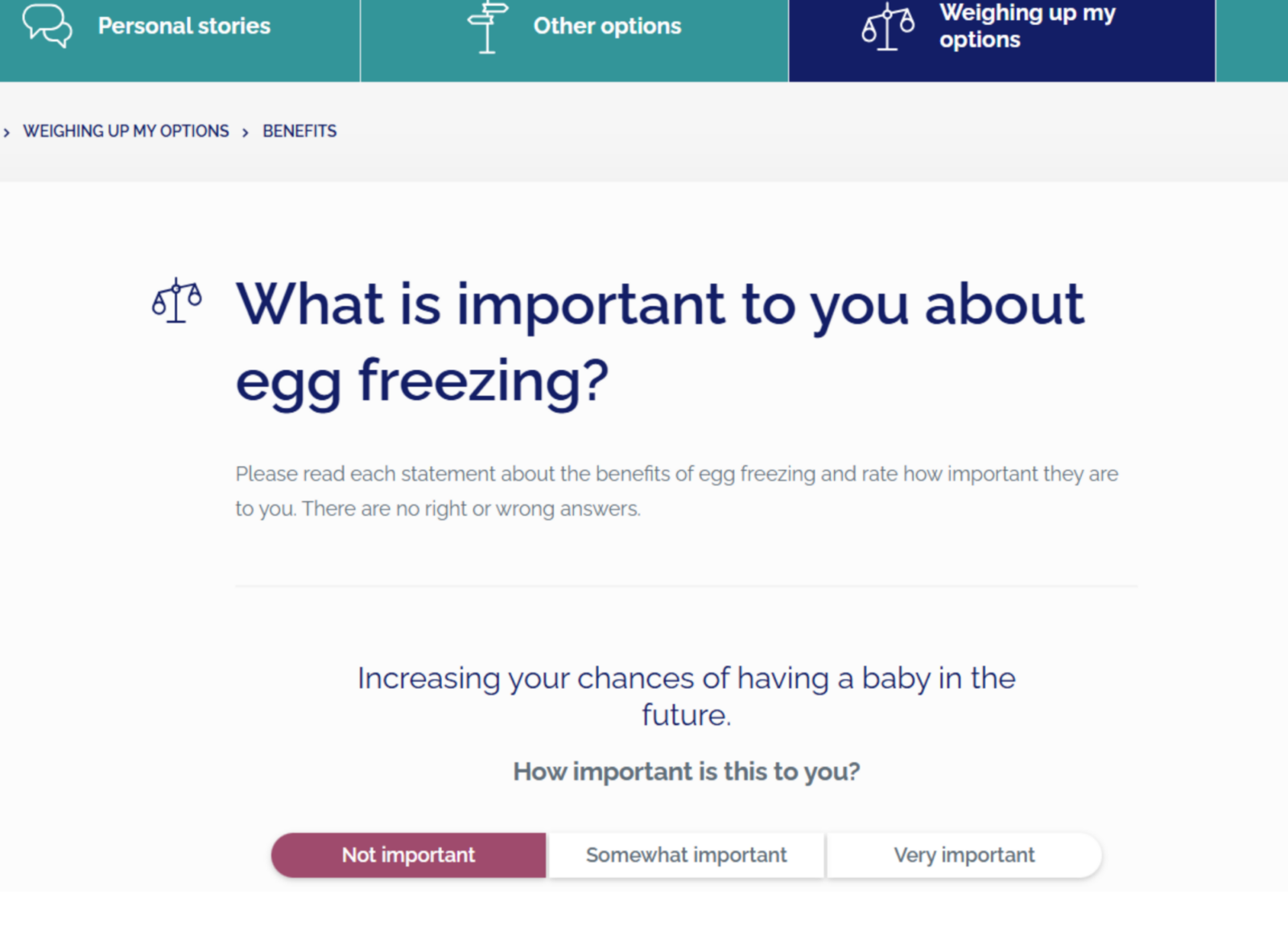Image resolution: width=1288 pixels, height=943 pixels.
Task: Click the chevron before the 'Benefits' breadcrumb
Action: click(x=246, y=132)
